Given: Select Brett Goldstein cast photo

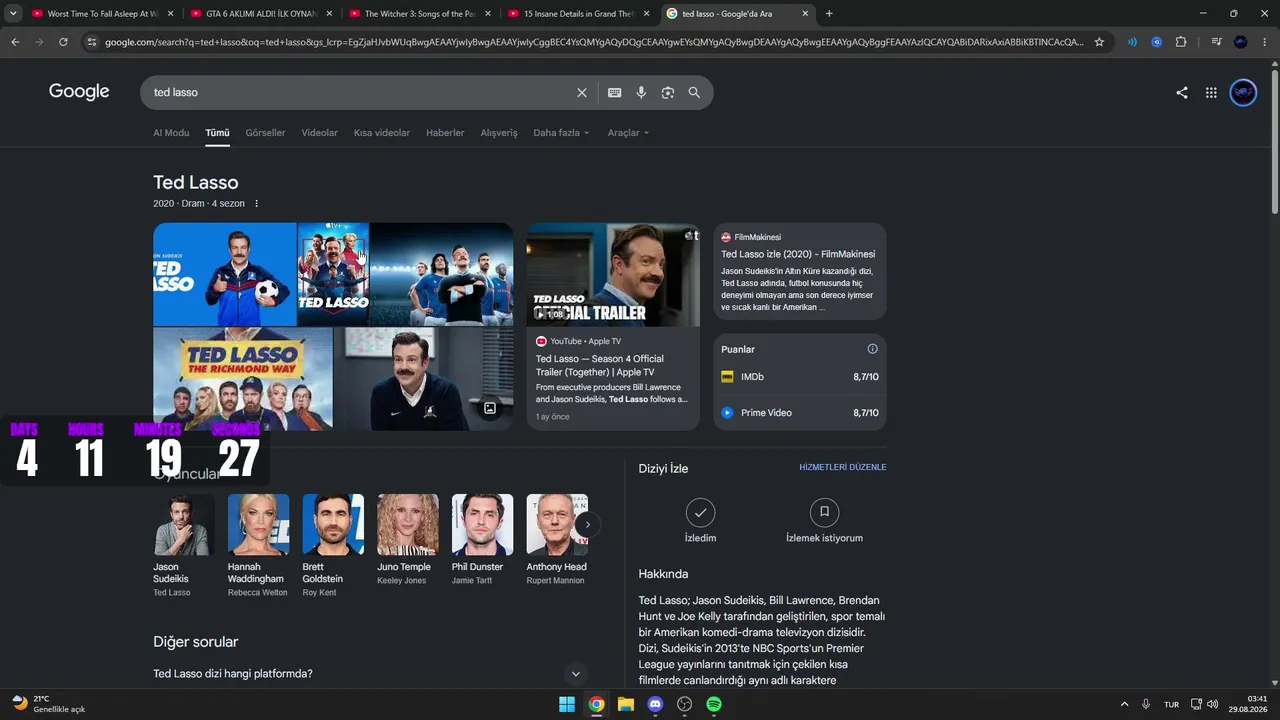Looking at the screenshot, I should 333,524.
